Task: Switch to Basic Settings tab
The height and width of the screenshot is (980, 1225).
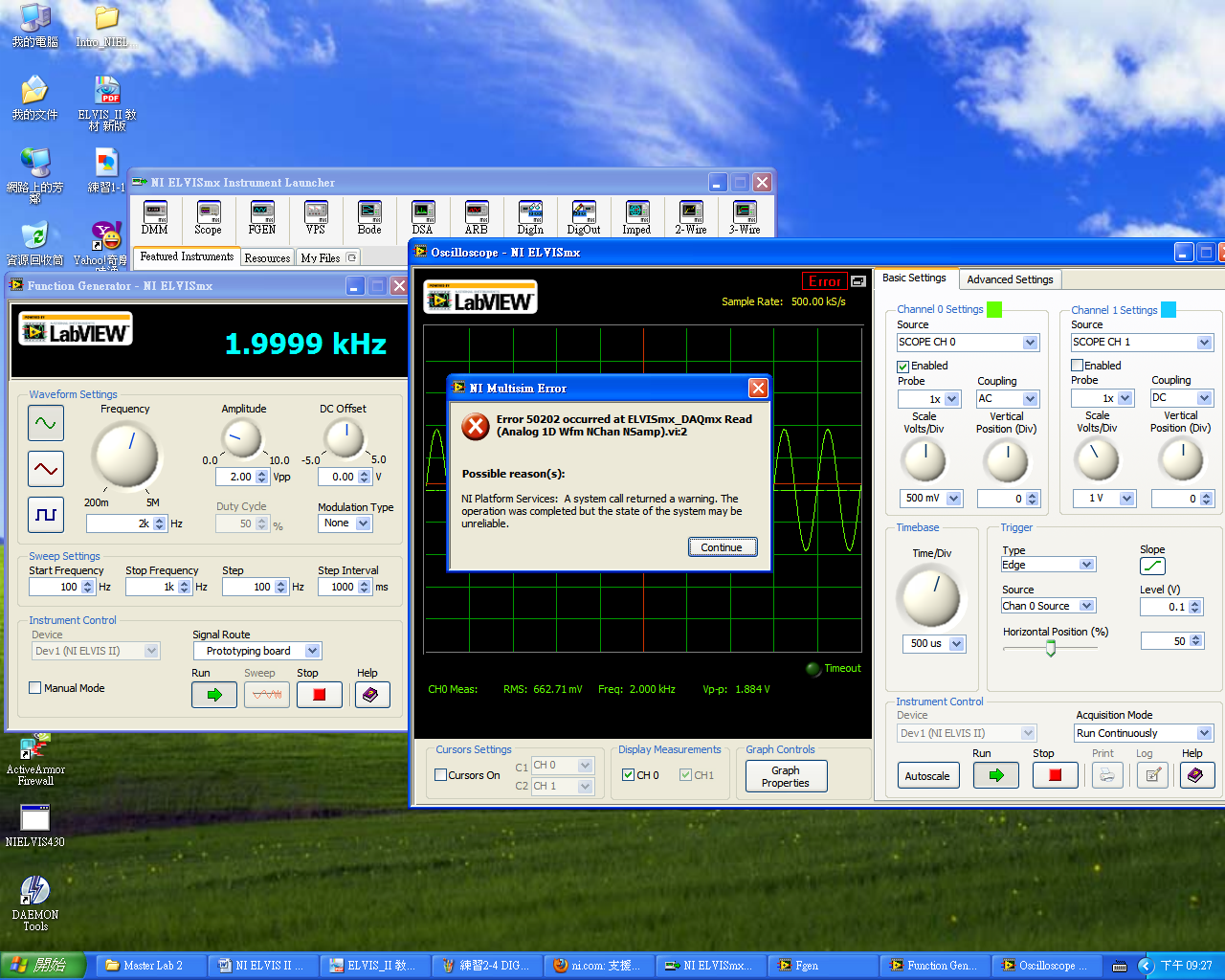Action: click(x=914, y=278)
